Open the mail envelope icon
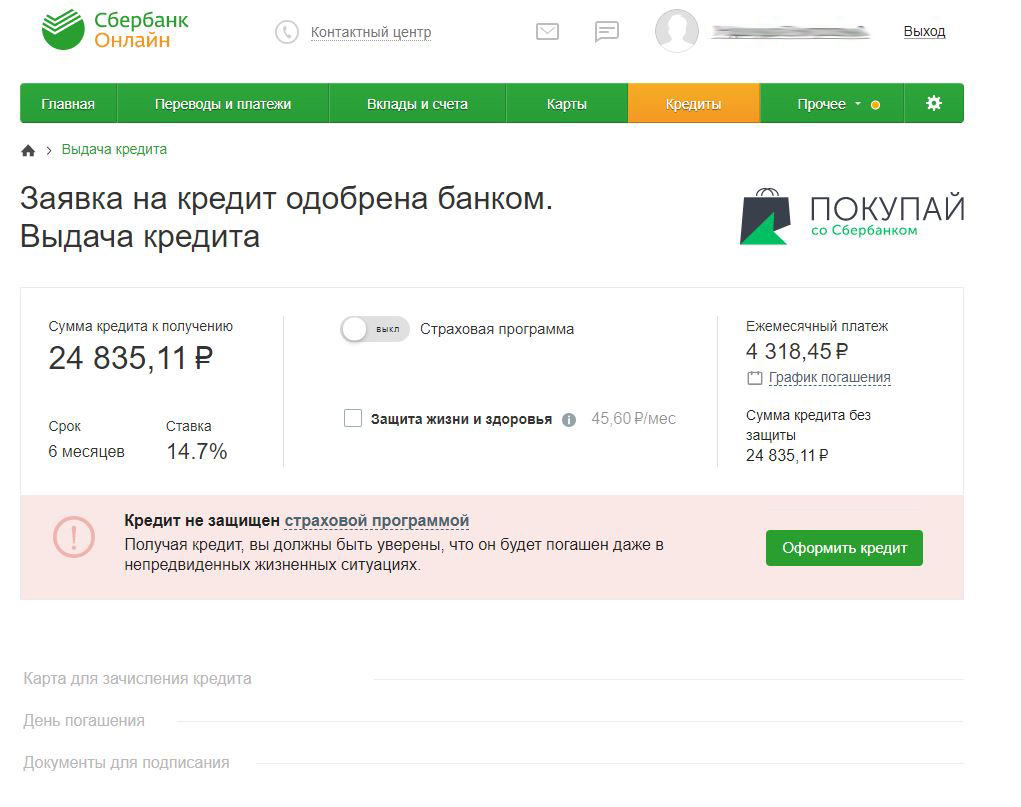Screen dimensions: 1021x807 click(x=547, y=31)
